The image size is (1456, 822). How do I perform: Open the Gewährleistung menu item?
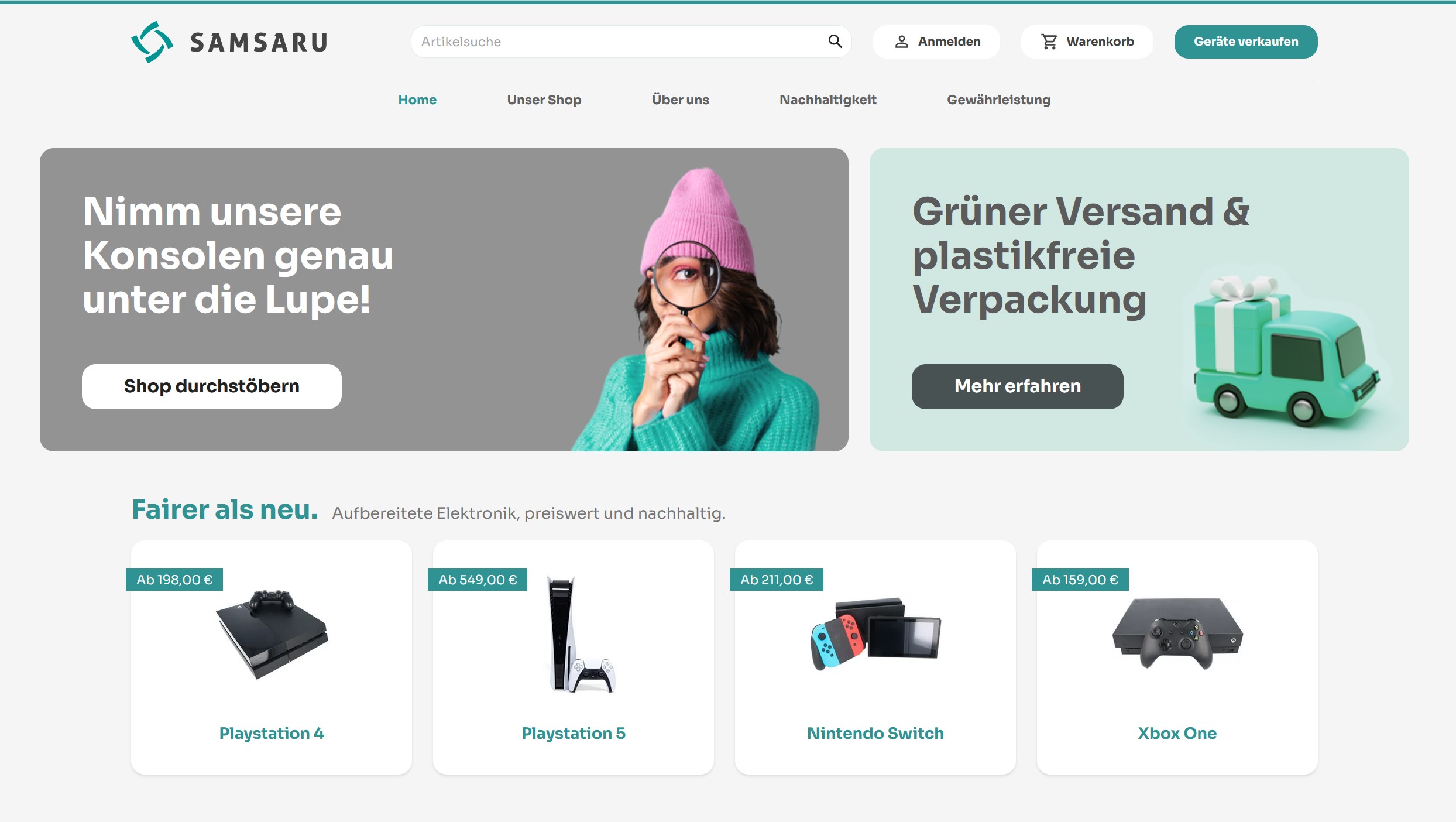pyautogui.click(x=999, y=100)
